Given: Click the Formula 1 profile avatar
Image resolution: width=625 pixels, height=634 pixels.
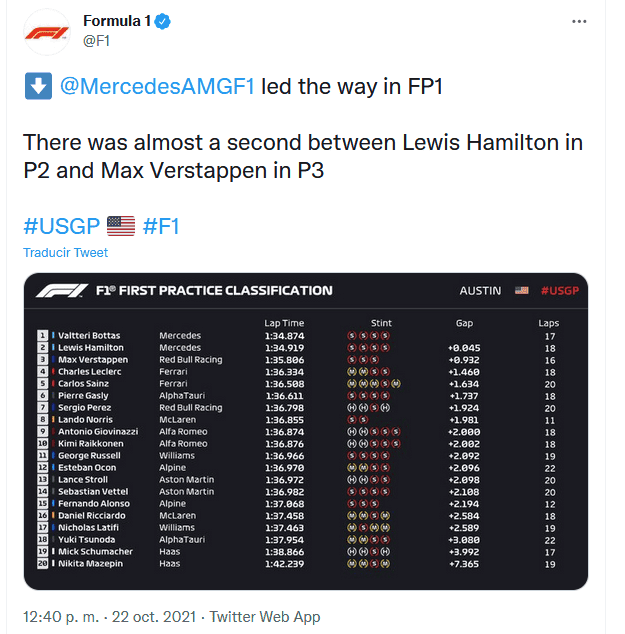Looking at the screenshot, I should tap(47, 31).
